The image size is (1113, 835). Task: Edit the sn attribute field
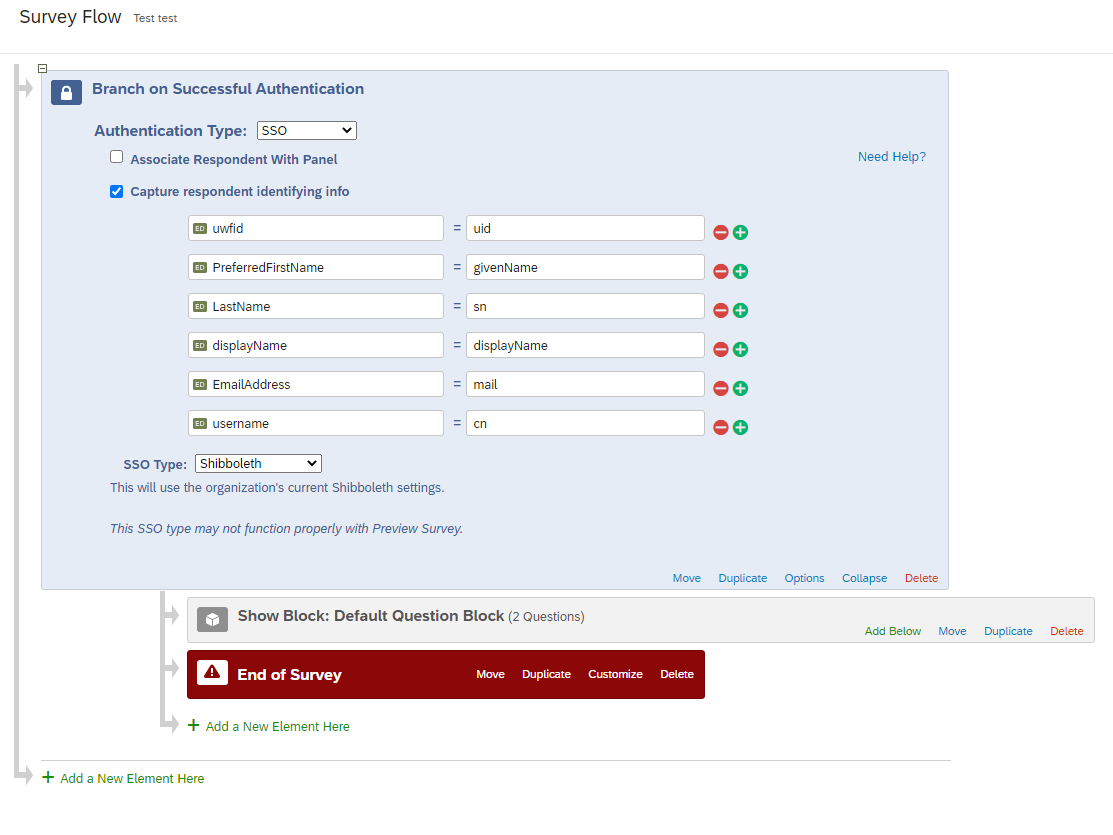tap(586, 307)
